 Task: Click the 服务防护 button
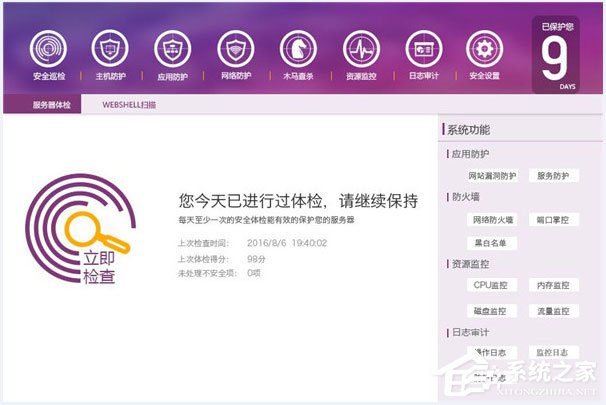(553, 176)
